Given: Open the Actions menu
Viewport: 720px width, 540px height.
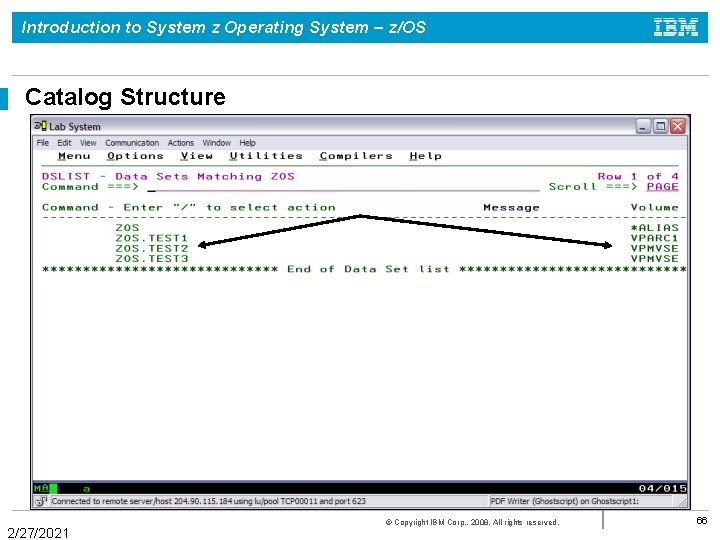Looking at the screenshot, I should click(180, 143).
